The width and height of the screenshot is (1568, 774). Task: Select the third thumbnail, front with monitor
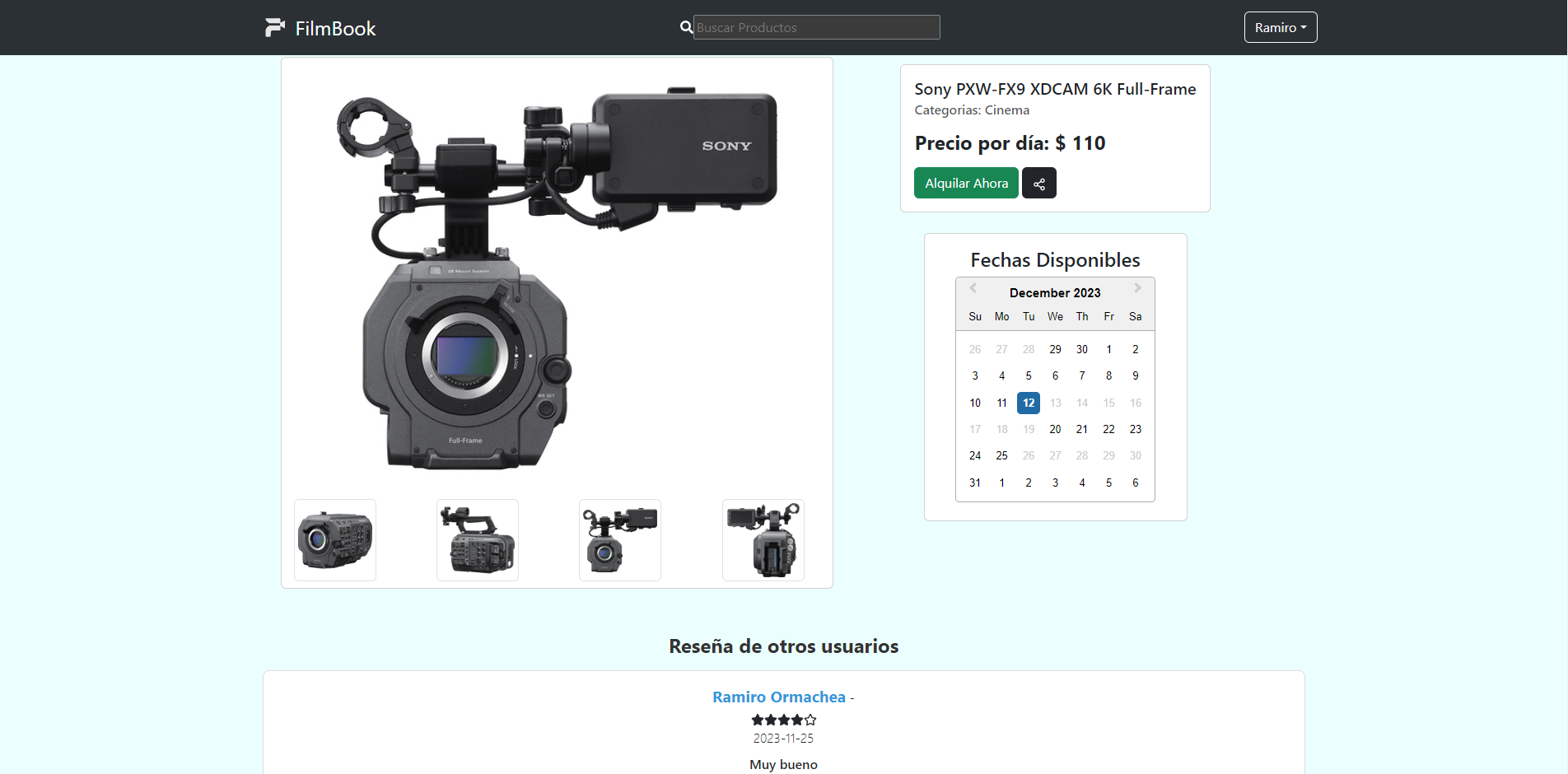tap(620, 540)
